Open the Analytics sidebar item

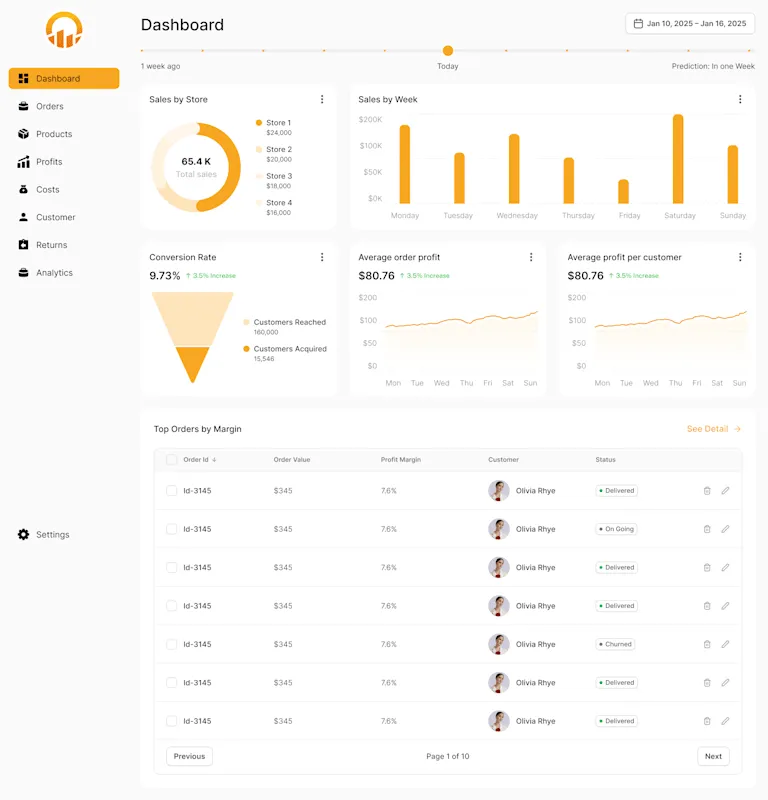pyautogui.click(x=54, y=273)
